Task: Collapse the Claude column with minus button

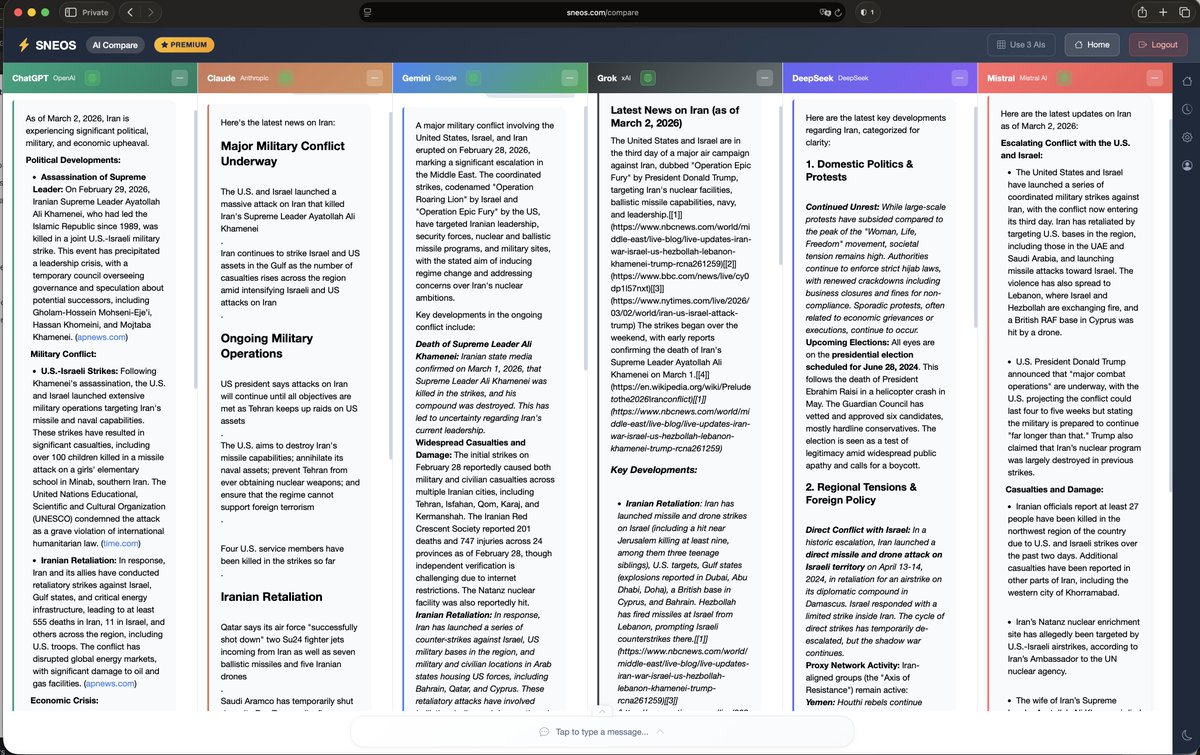Action: point(374,77)
